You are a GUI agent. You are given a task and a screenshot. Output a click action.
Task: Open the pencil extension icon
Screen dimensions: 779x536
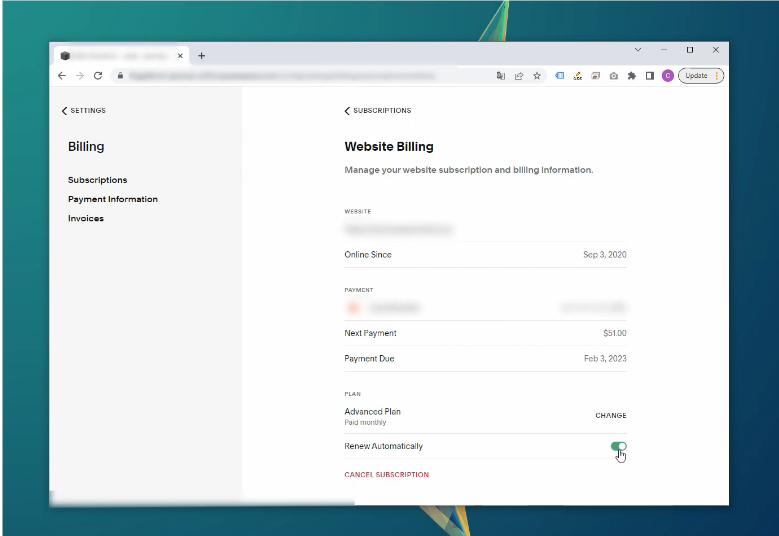click(577, 76)
